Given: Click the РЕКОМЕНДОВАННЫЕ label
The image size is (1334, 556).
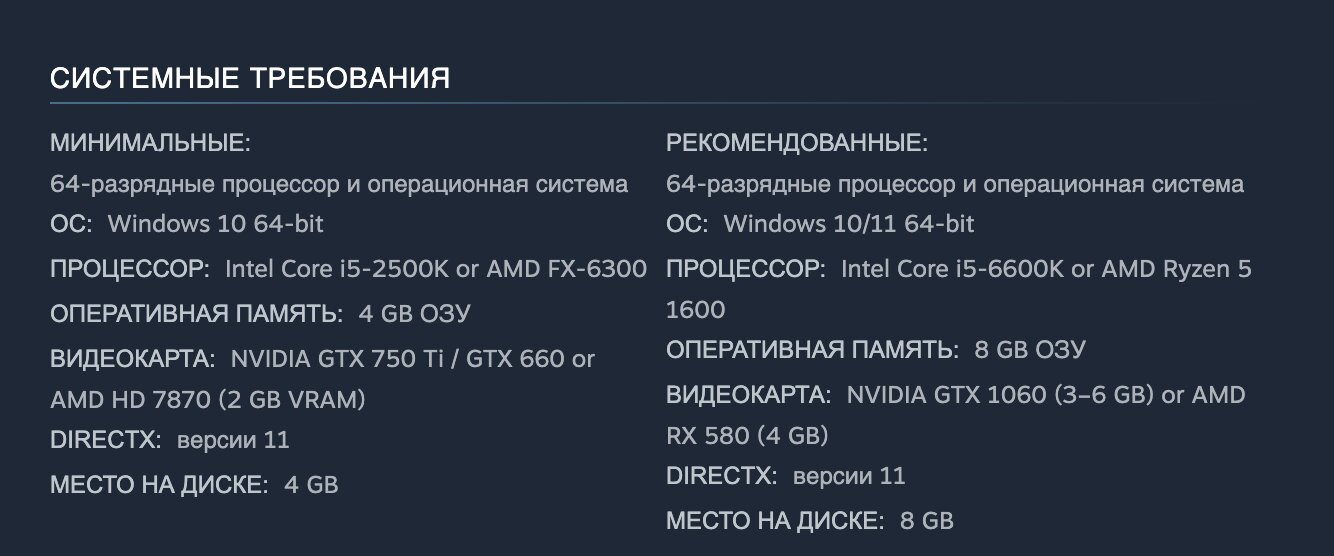Looking at the screenshot, I should [797, 144].
